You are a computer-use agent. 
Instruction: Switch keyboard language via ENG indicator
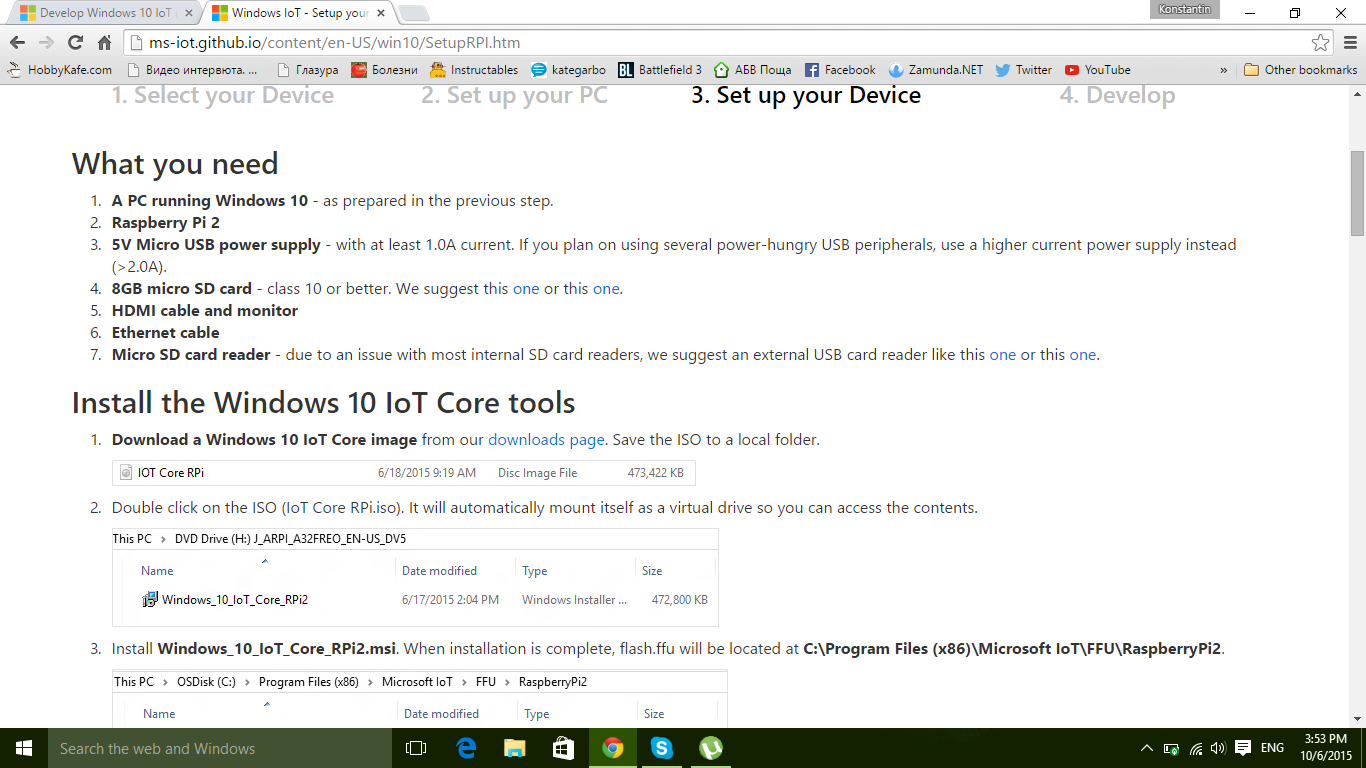click(x=1272, y=748)
